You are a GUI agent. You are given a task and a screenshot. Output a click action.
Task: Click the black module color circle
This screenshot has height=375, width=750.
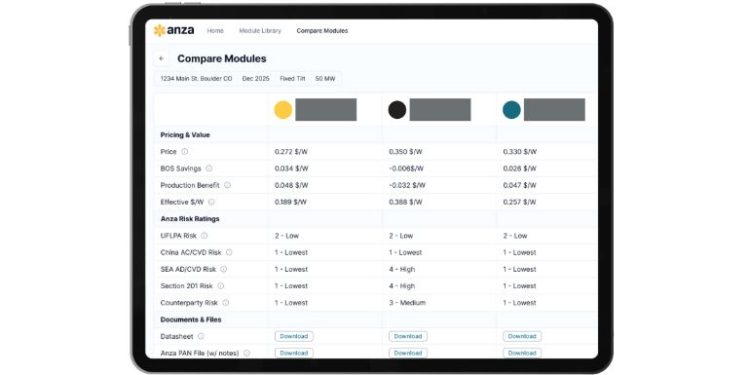[397, 110]
